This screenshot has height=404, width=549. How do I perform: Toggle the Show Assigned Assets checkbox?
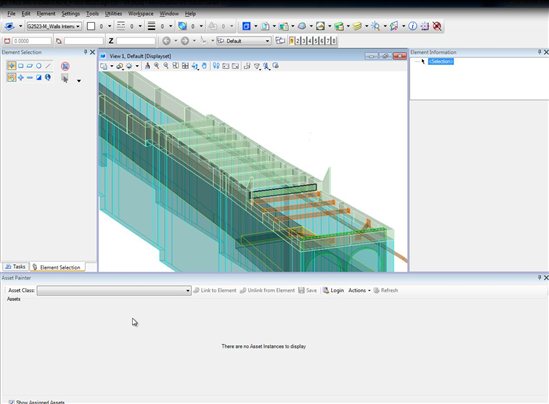point(12,402)
